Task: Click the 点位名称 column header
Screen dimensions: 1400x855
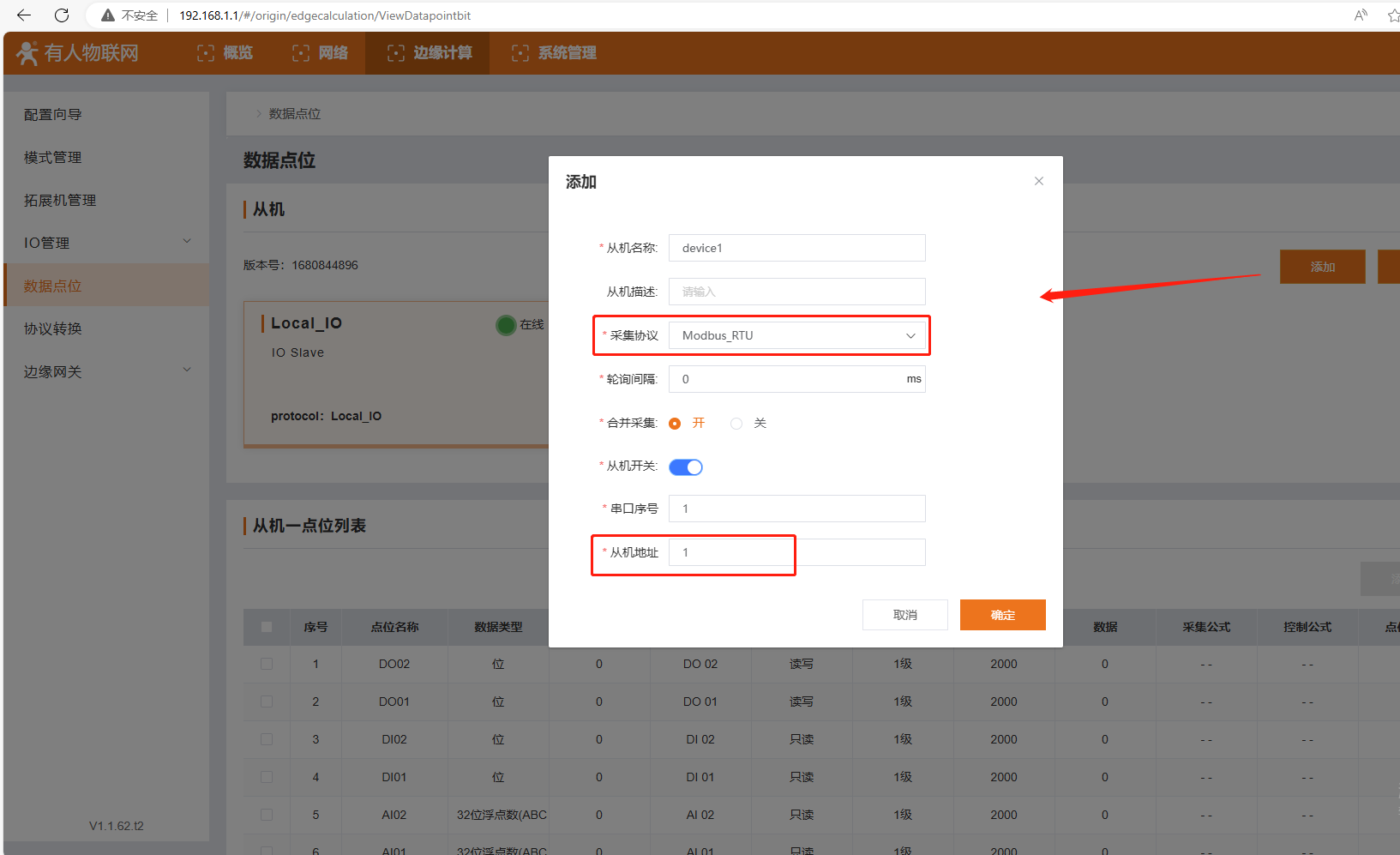Action: [394, 627]
